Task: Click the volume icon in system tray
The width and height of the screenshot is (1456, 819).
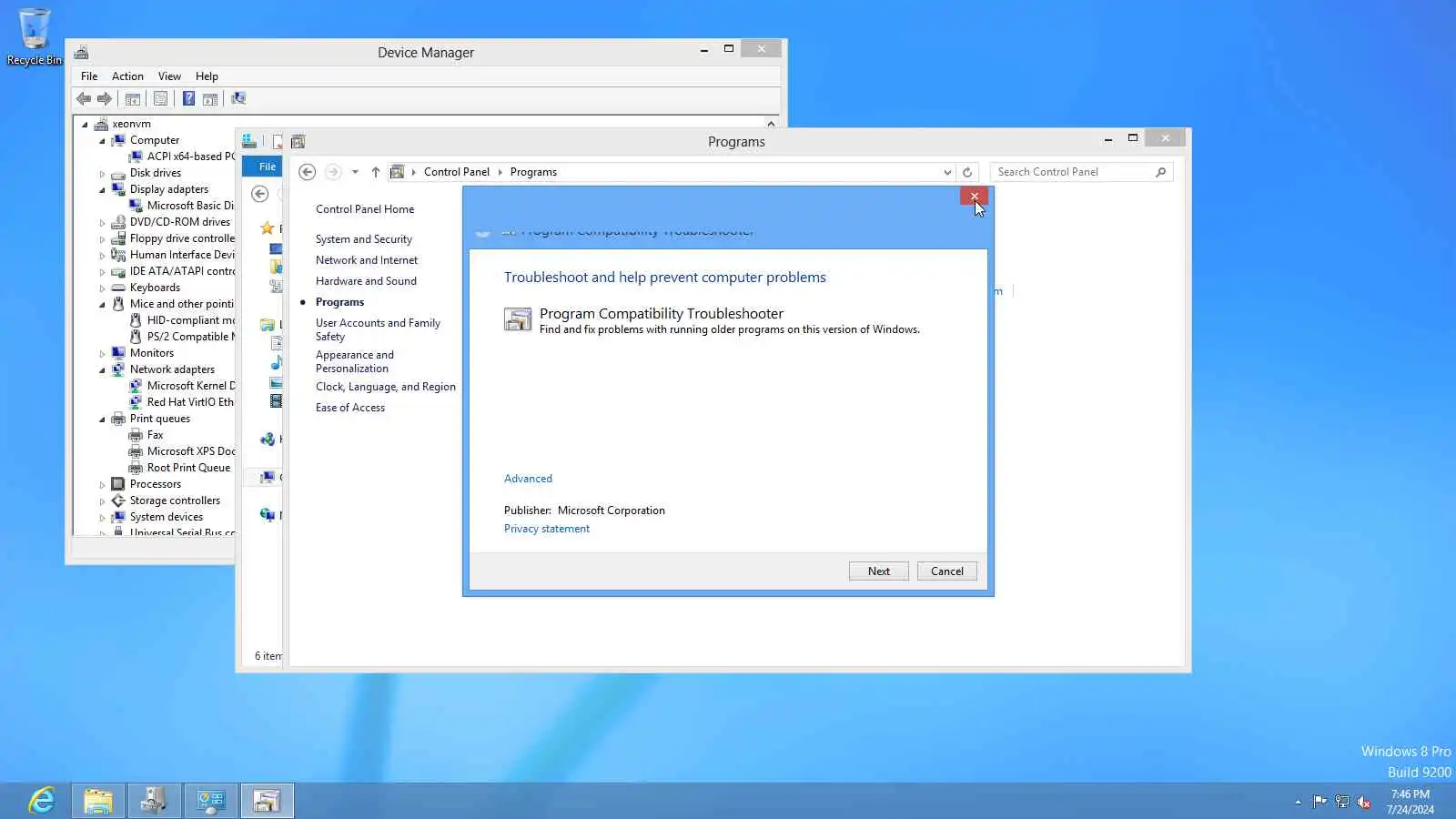Action: pyautogui.click(x=1364, y=802)
